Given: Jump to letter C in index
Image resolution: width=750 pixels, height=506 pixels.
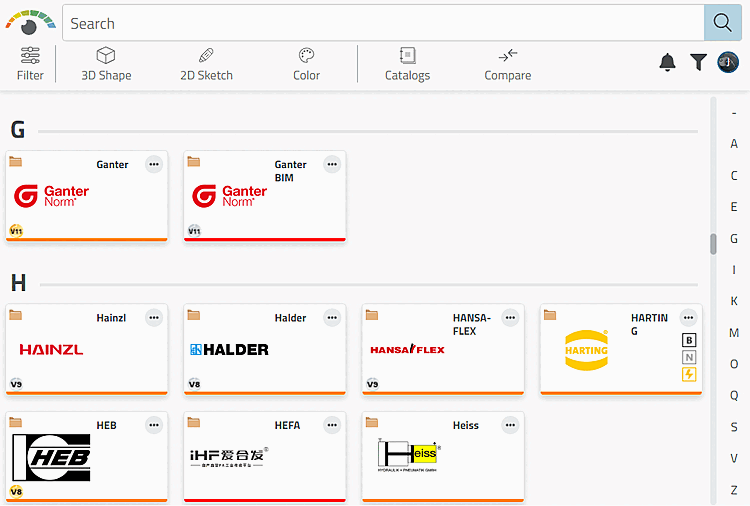Looking at the screenshot, I should [734, 176].
